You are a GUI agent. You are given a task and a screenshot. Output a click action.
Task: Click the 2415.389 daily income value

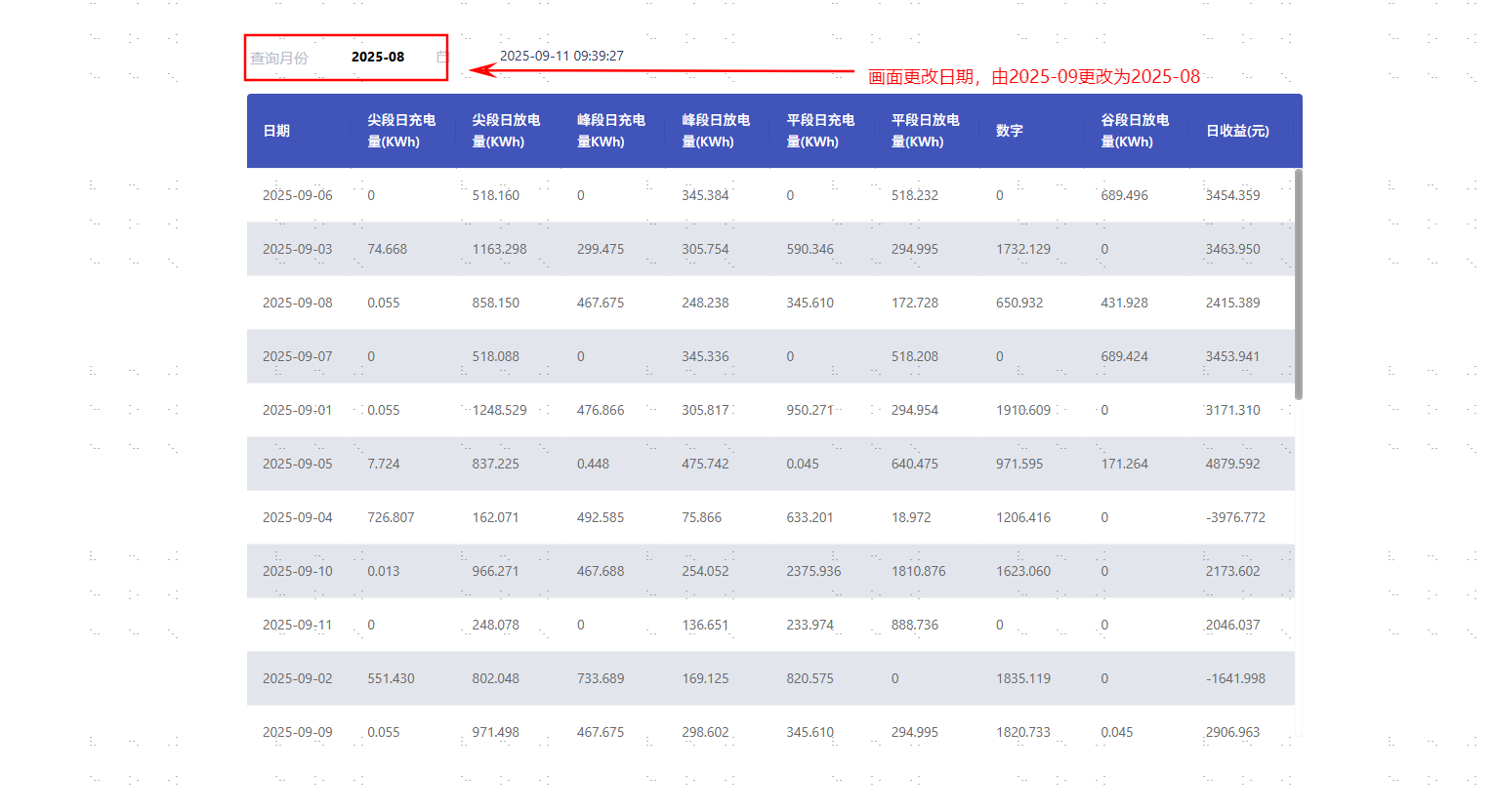click(1232, 303)
